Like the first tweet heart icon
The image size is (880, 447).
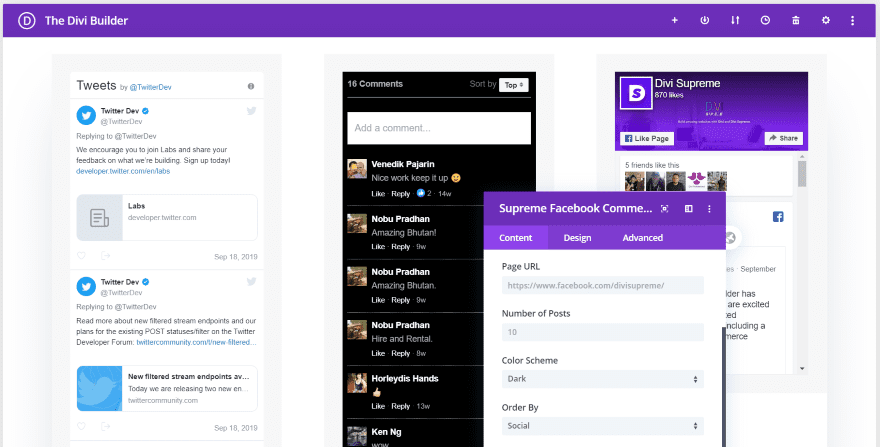tap(81, 256)
